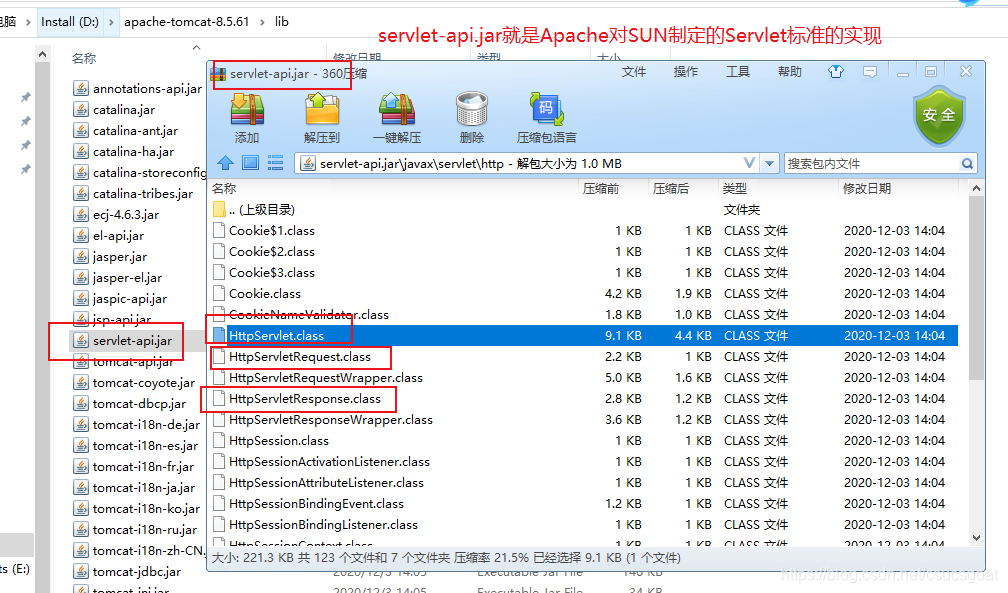The width and height of the screenshot is (1008, 593).
Task: Open the 帮助 menu in 360压缩
Action: click(x=789, y=72)
